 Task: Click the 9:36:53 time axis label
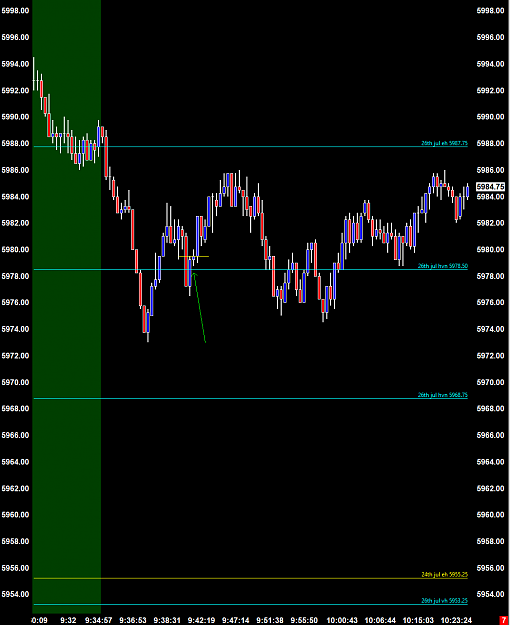133,621
